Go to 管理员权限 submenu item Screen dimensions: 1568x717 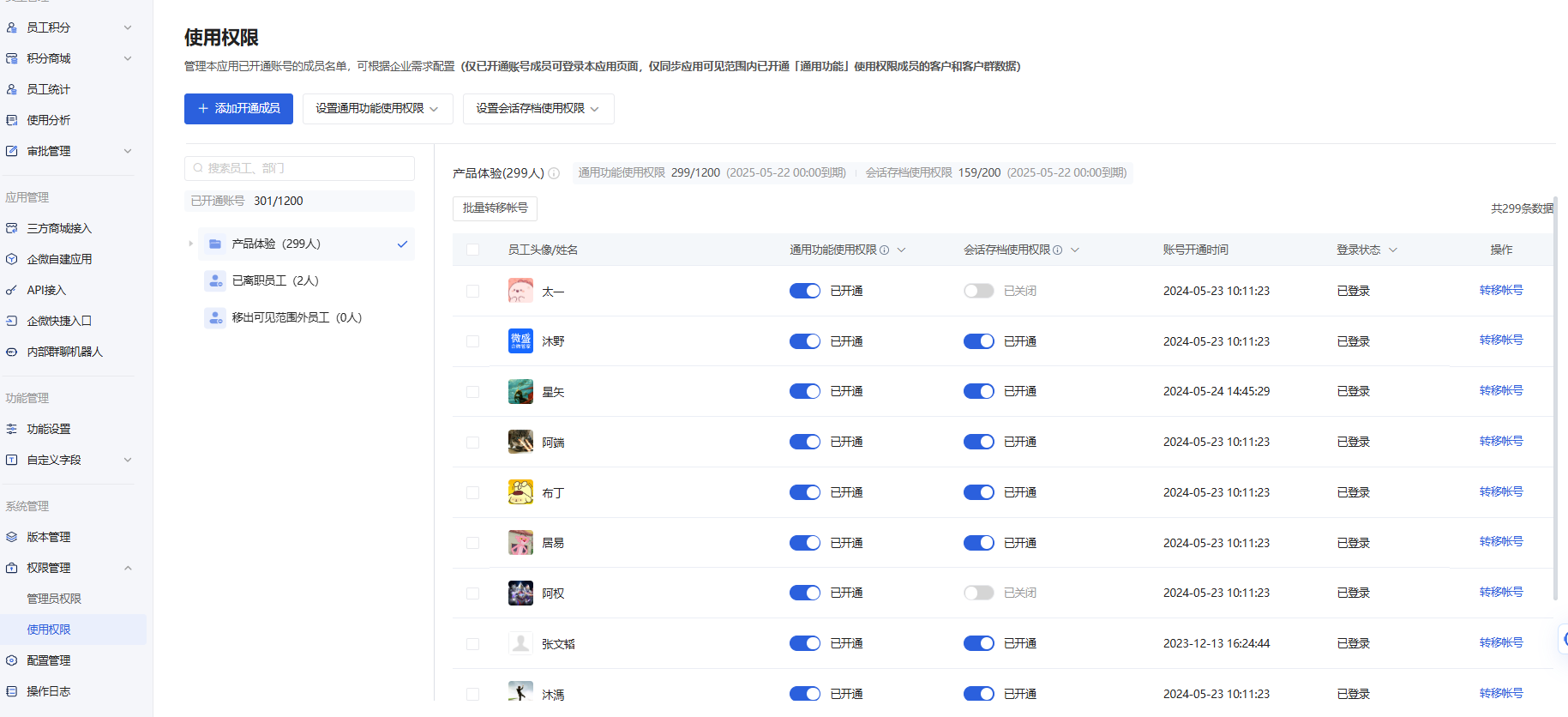[x=54, y=599]
